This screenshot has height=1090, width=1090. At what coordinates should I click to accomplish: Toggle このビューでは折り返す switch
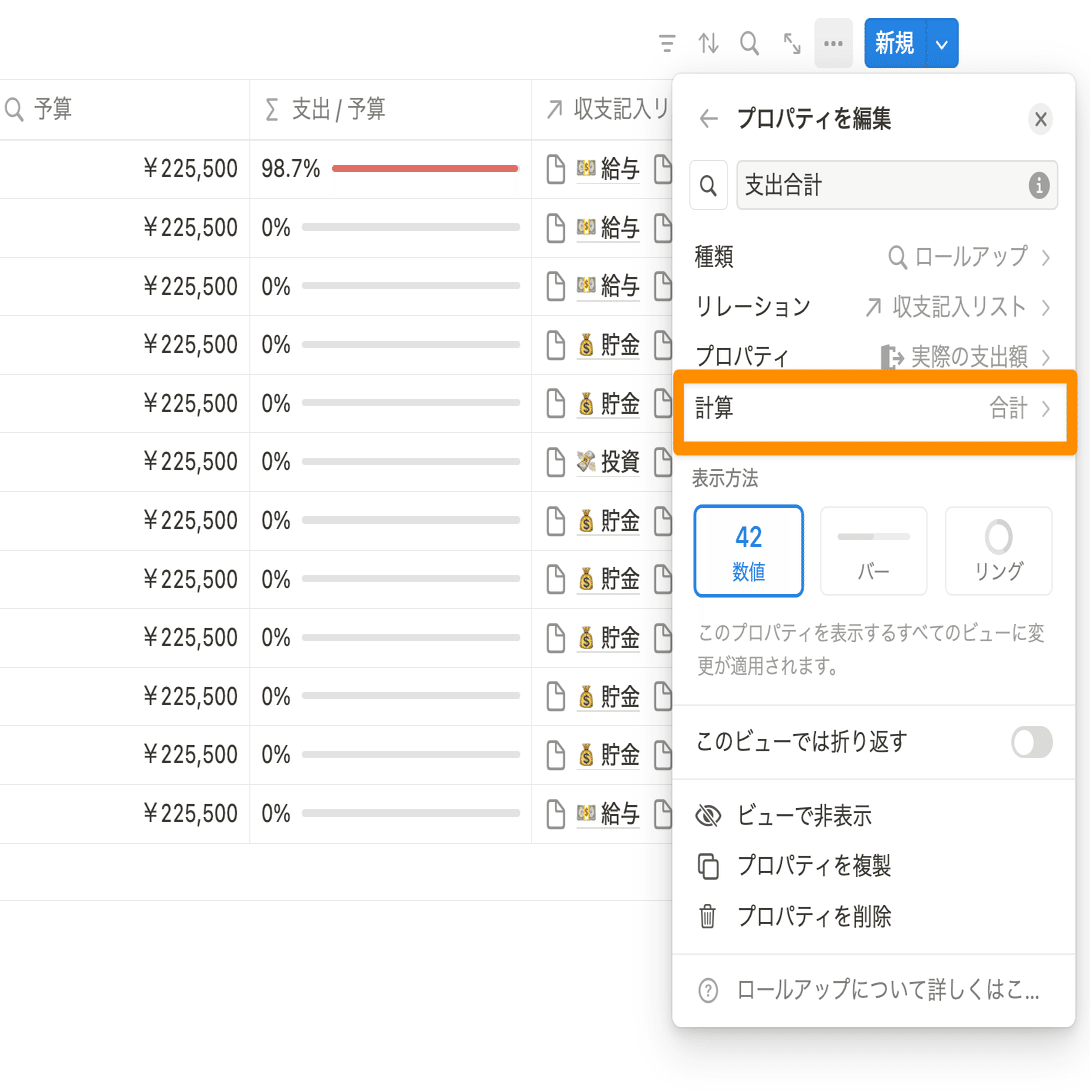pyautogui.click(x=1032, y=742)
